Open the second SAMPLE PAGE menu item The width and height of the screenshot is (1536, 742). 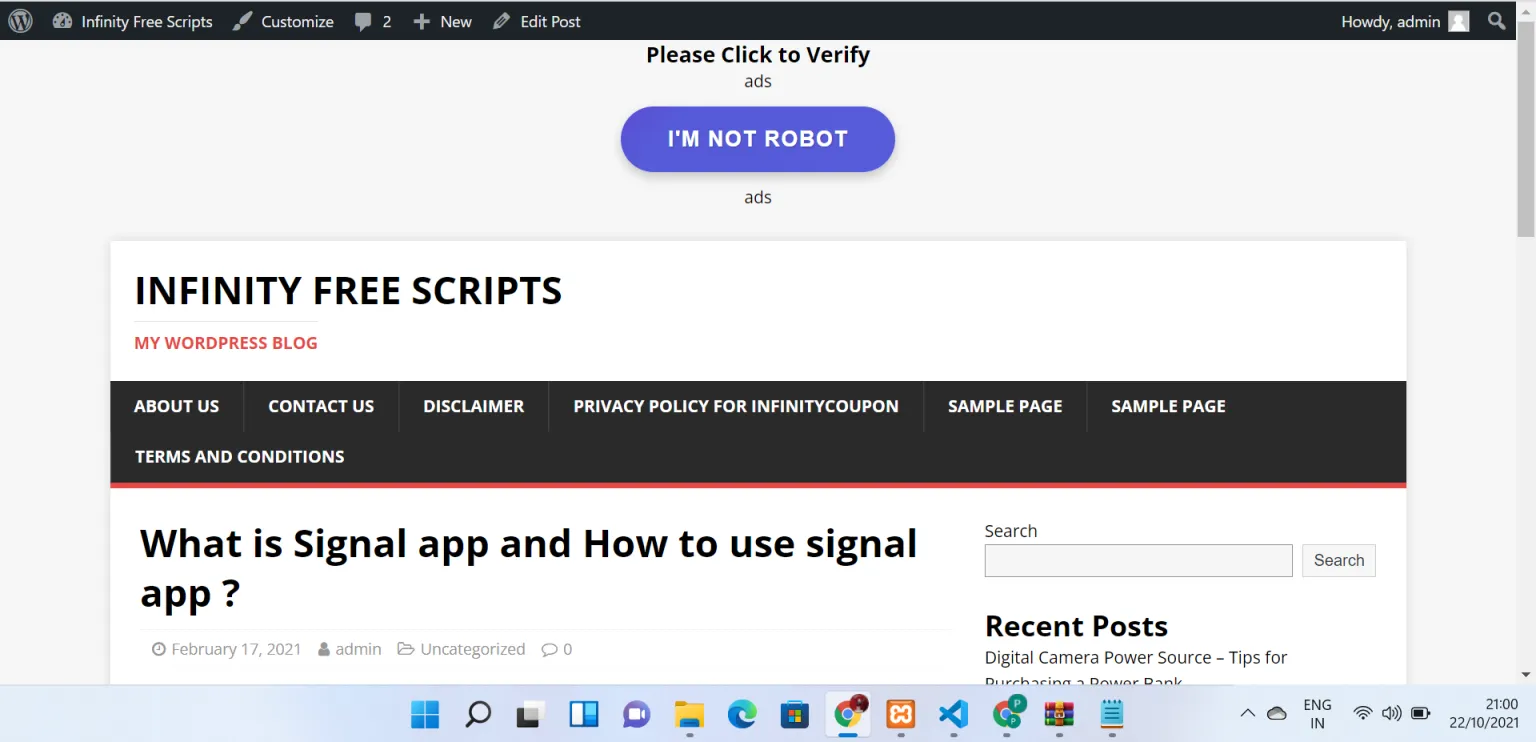click(x=1168, y=406)
